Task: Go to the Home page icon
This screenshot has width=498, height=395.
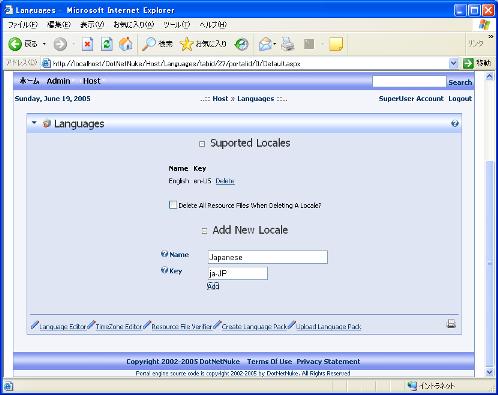Action: (126, 44)
